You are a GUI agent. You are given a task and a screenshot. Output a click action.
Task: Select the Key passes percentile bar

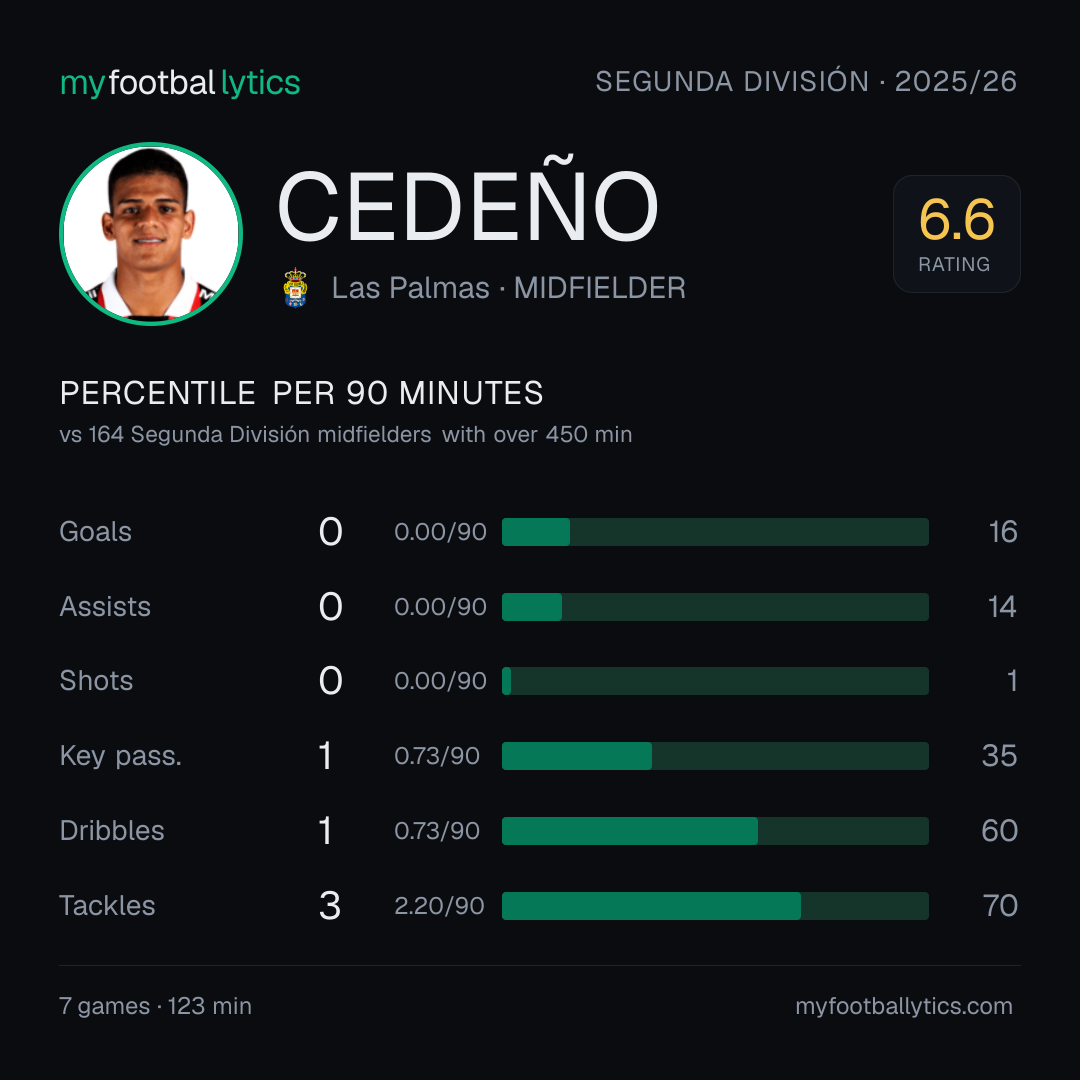pyautogui.click(x=715, y=756)
